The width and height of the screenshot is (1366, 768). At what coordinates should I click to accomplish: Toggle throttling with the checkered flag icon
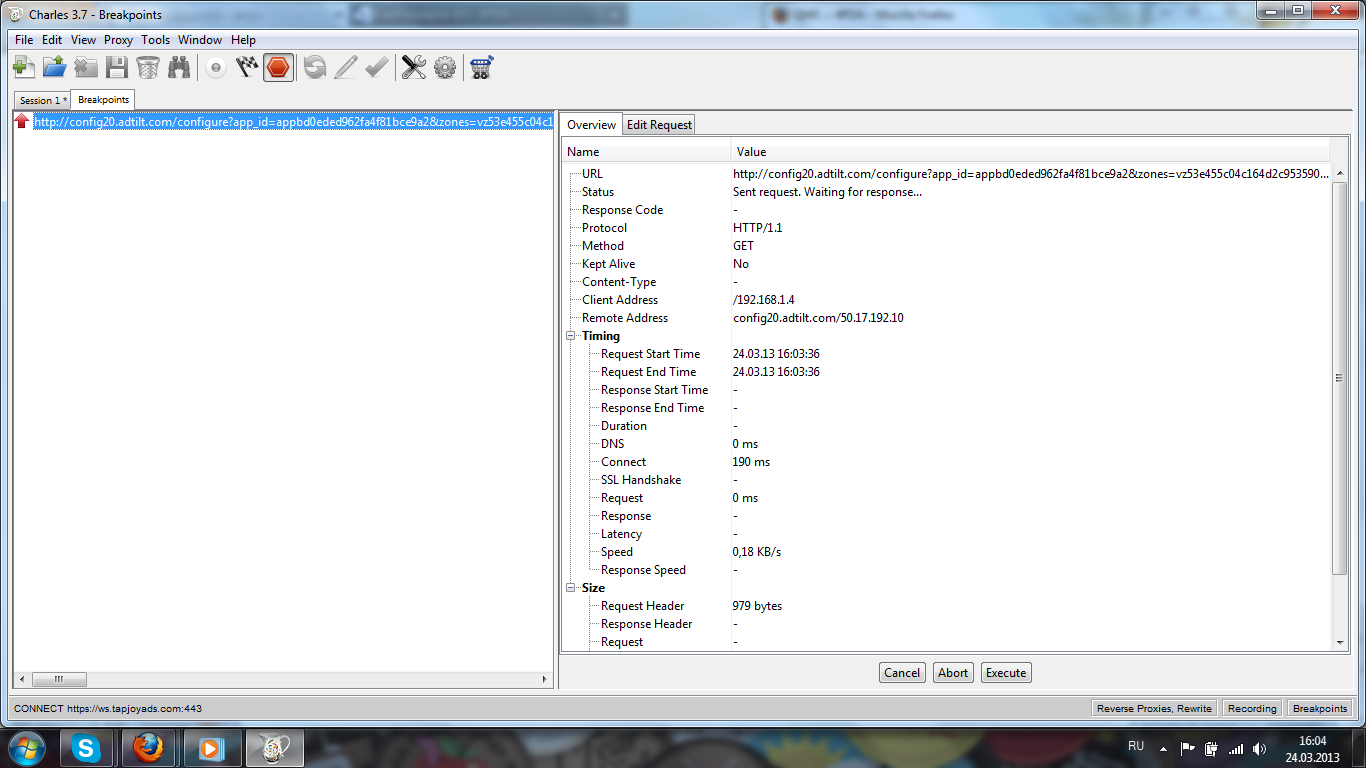(x=247, y=67)
